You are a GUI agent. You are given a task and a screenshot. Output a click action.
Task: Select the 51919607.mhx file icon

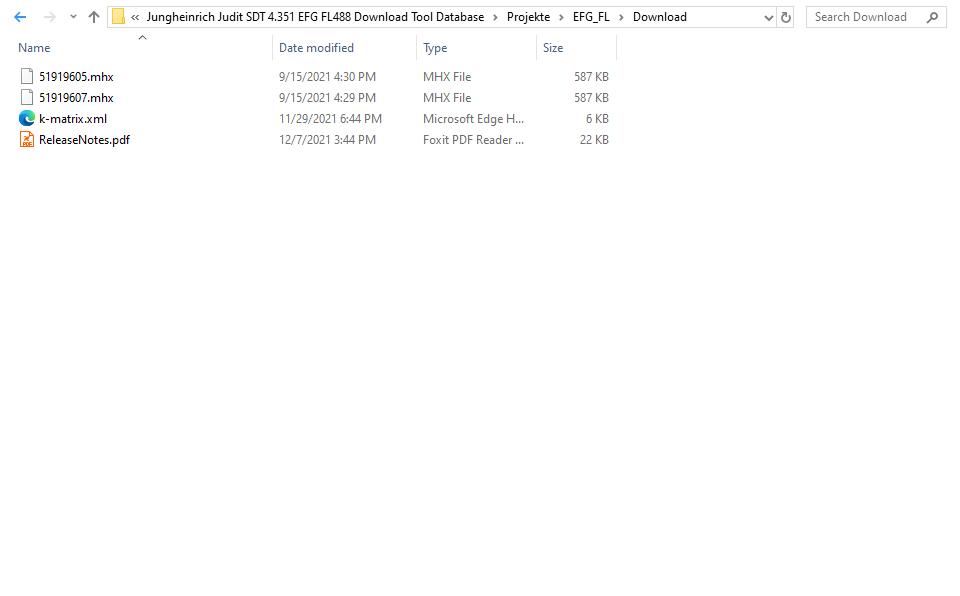click(x=26, y=97)
